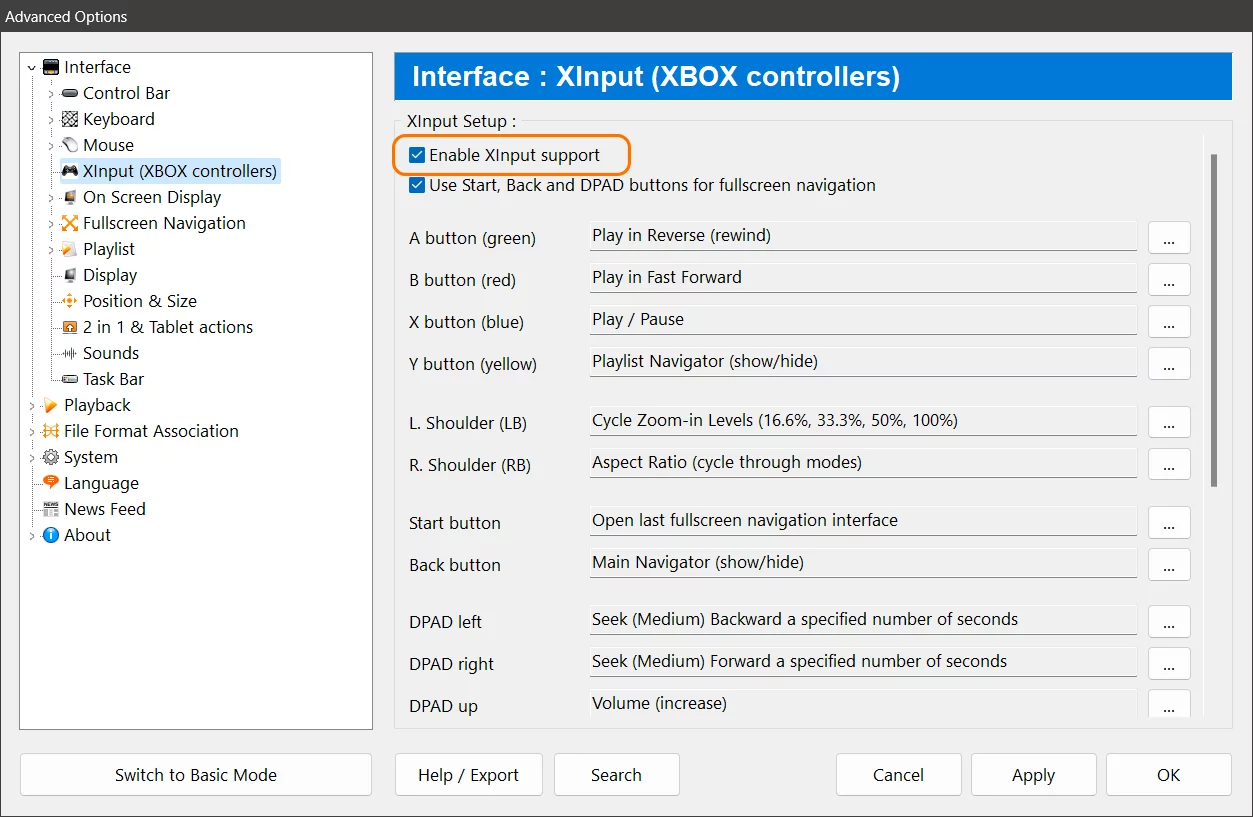Click the Display monitor icon
1253x817 pixels.
[70, 275]
